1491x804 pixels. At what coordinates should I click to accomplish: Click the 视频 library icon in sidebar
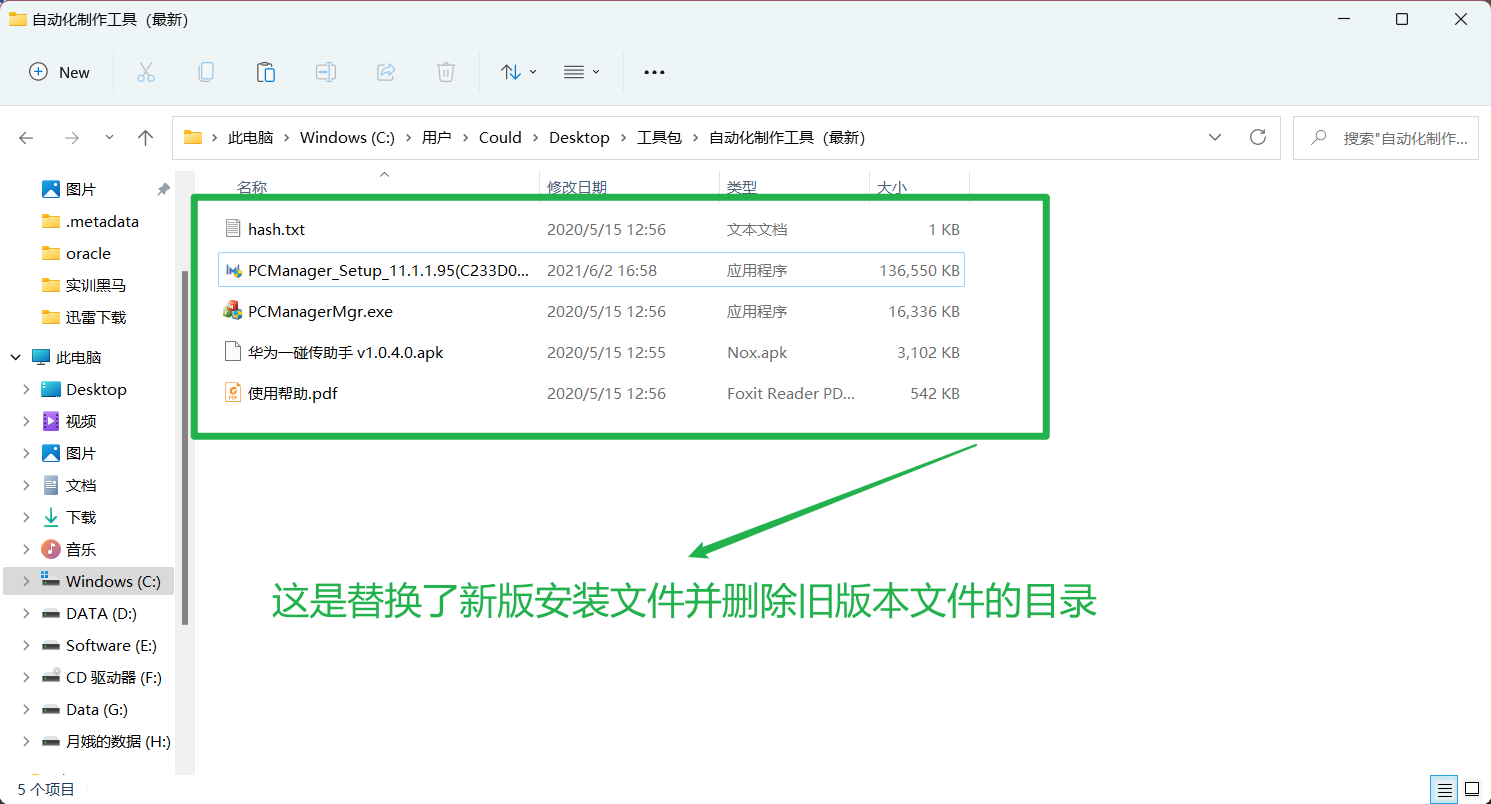coord(51,421)
